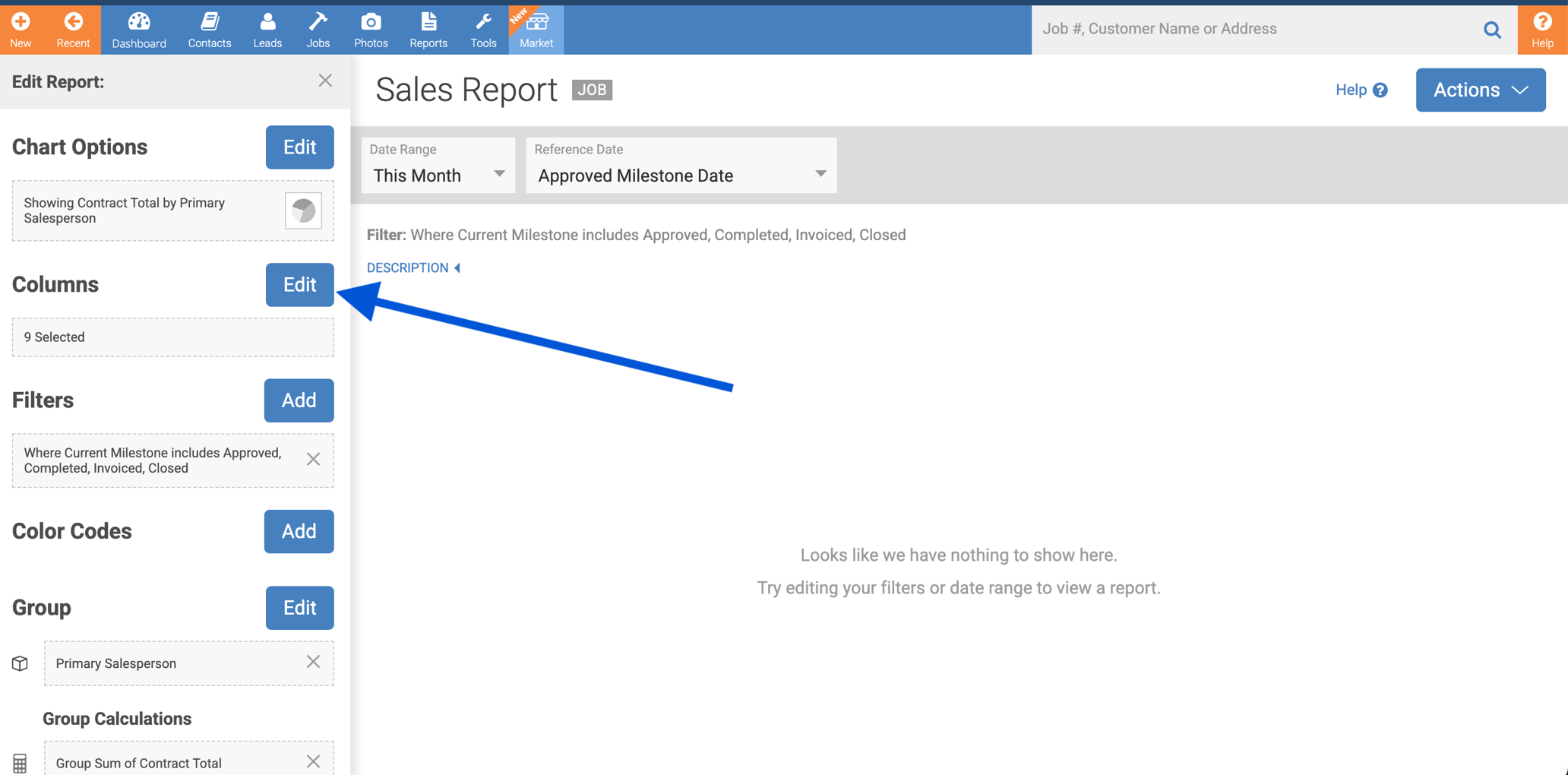This screenshot has width=1568, height=775.
Task: Select the Contacts icon
Action: [x=209, y=29]
